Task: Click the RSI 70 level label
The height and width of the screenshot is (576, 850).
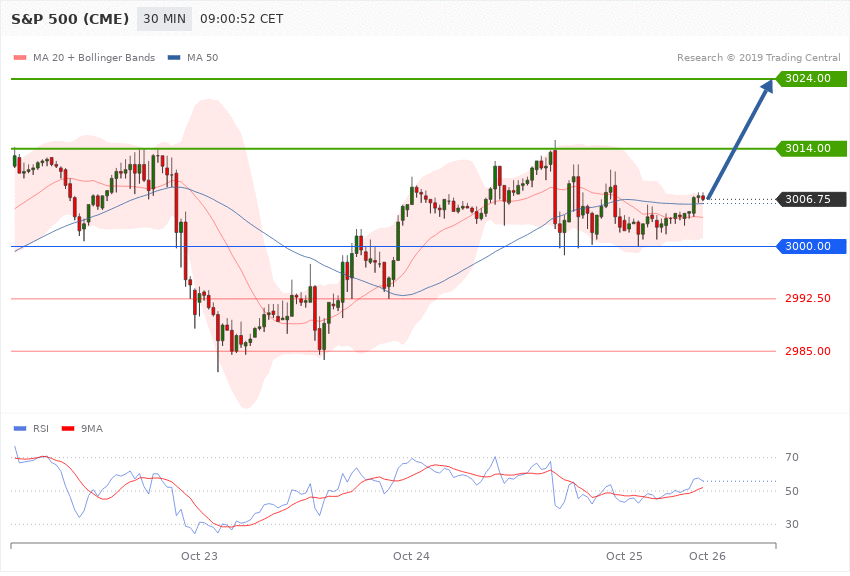Action: tap(792, 457)
